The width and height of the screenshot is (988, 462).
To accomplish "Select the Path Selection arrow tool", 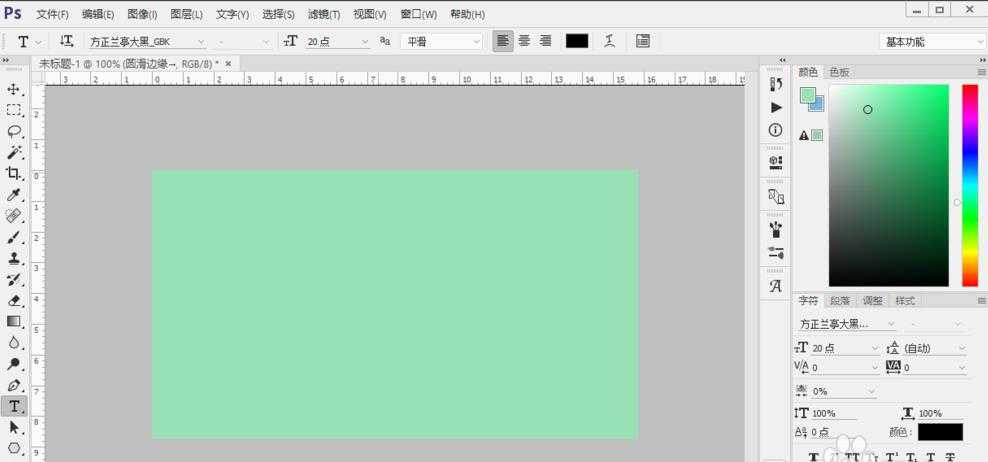I will [x=13, y=428].
